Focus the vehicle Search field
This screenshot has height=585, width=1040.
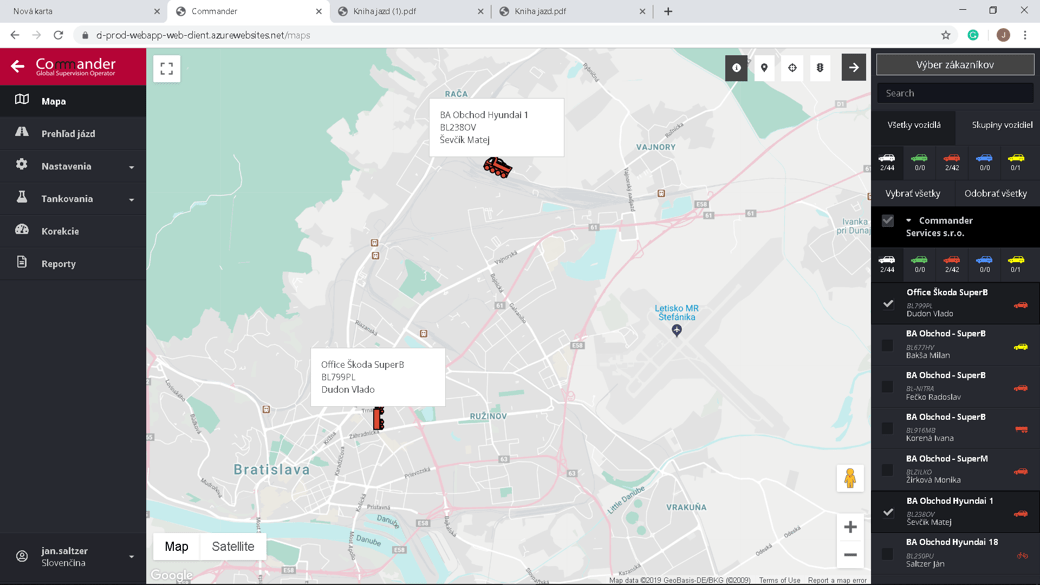[955, 94]
